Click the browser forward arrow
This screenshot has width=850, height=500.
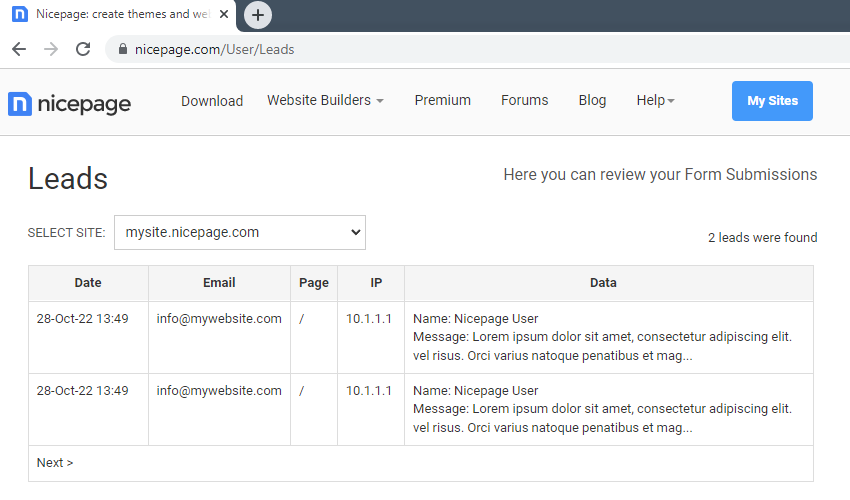point(51,49)
